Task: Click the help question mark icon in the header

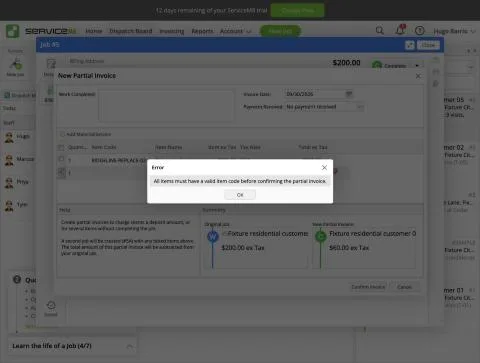Action: pyautogui.click(x=420, y=31)
